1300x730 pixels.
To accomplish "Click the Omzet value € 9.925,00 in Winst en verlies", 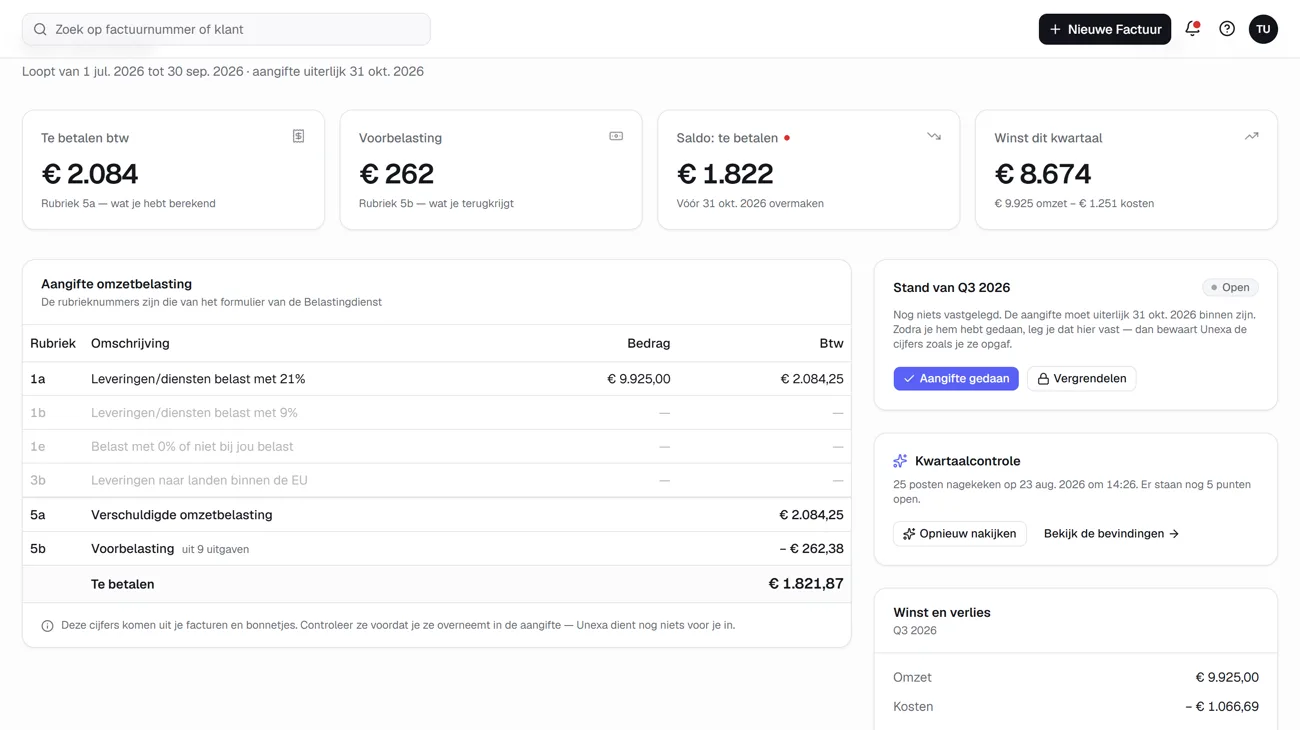I will 1227,678.
